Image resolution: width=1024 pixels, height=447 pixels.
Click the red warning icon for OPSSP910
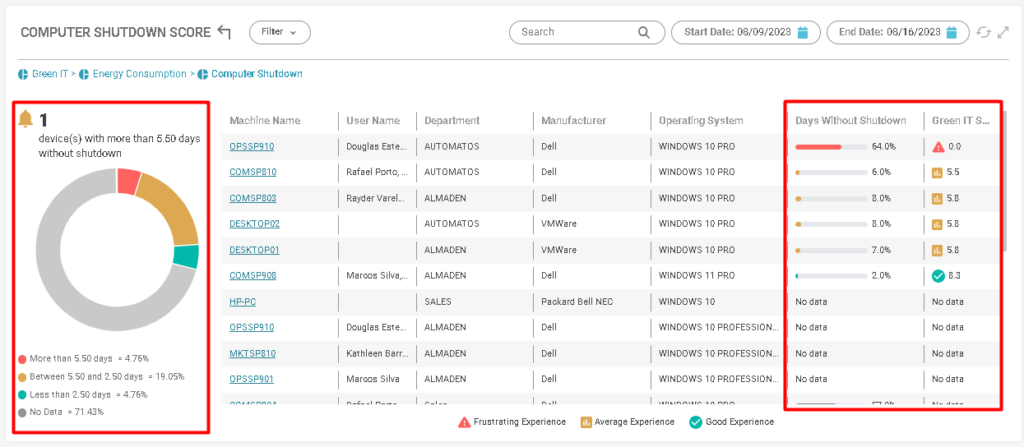[x=938, y=146]
